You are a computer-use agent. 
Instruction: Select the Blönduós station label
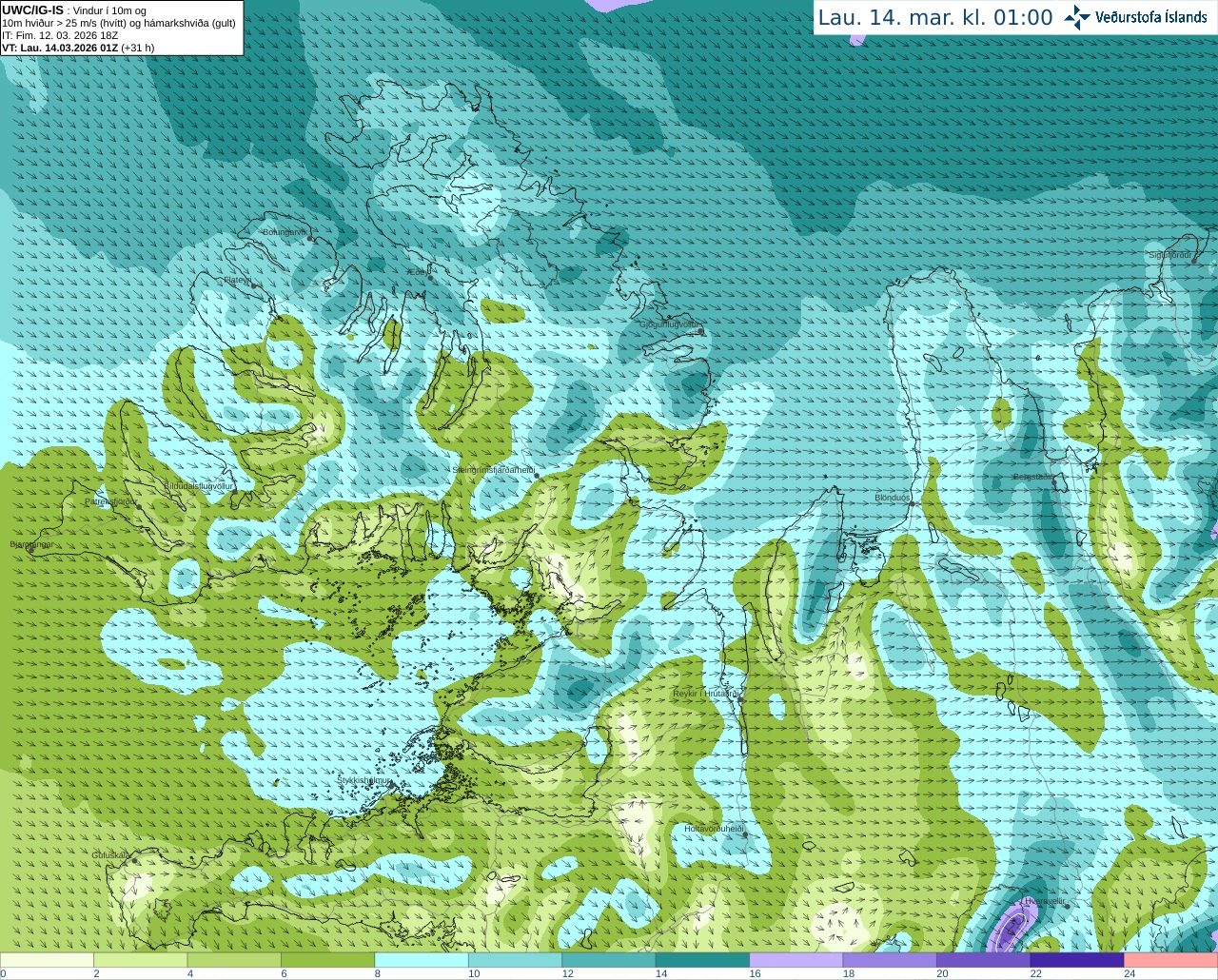(x=893, y=498)
